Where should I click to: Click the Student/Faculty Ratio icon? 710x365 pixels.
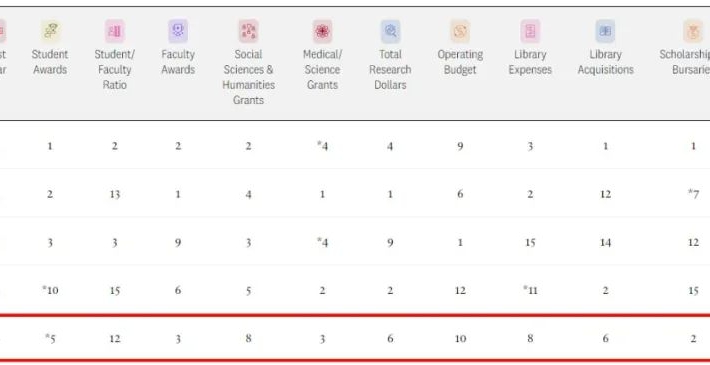pyautogui.click(x=115, y=31)
